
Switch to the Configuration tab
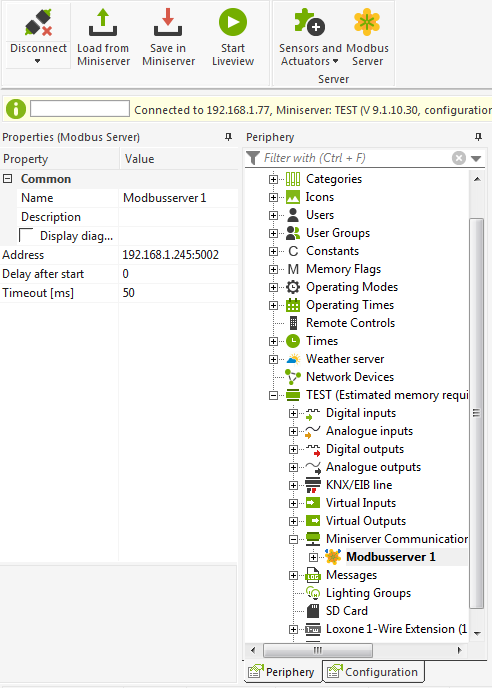point(373,671)
